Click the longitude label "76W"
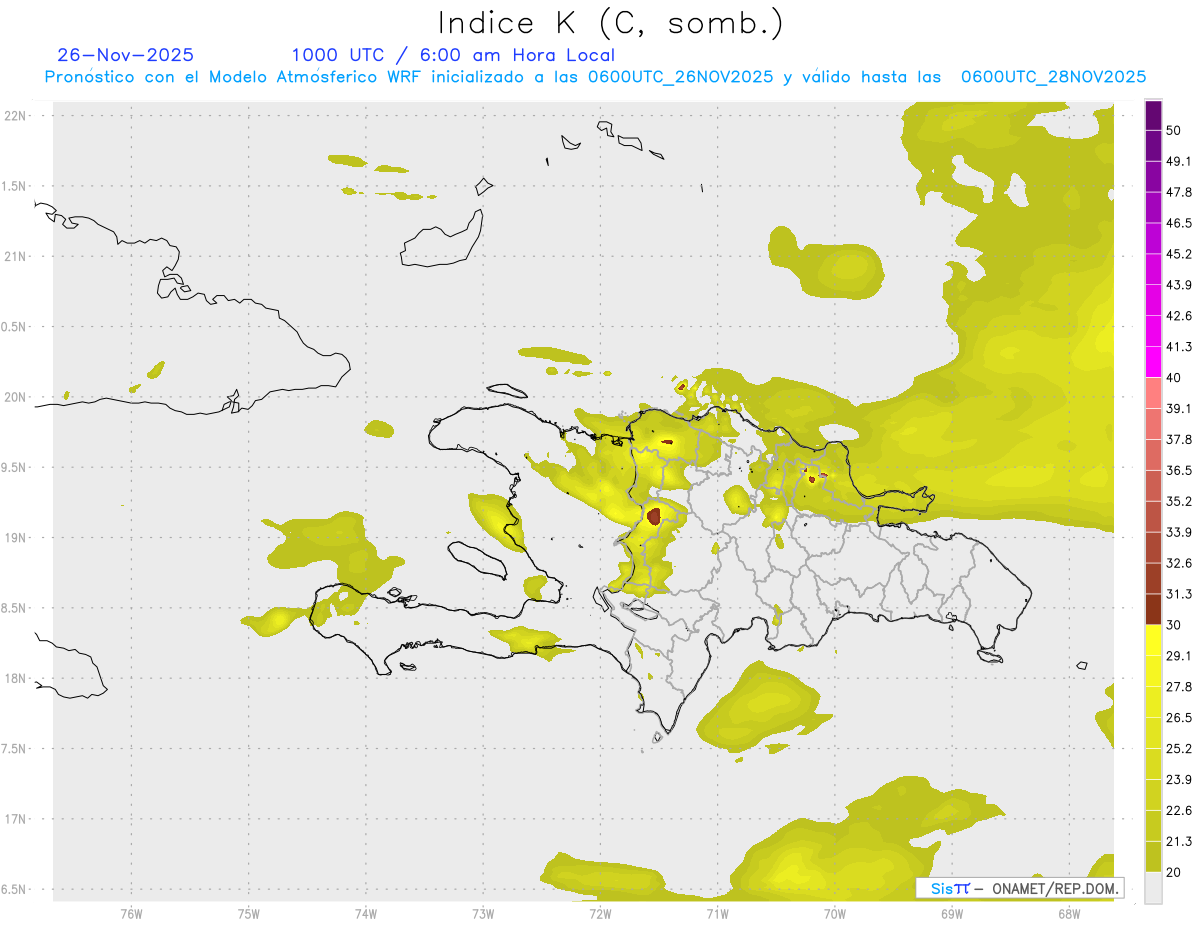Viewport: 1200px width, 927px height. pos(131,914)
